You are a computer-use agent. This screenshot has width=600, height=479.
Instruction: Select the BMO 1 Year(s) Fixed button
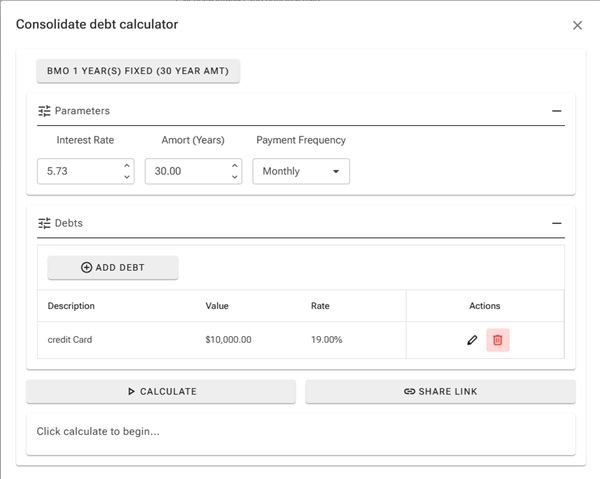click(138, 71)
